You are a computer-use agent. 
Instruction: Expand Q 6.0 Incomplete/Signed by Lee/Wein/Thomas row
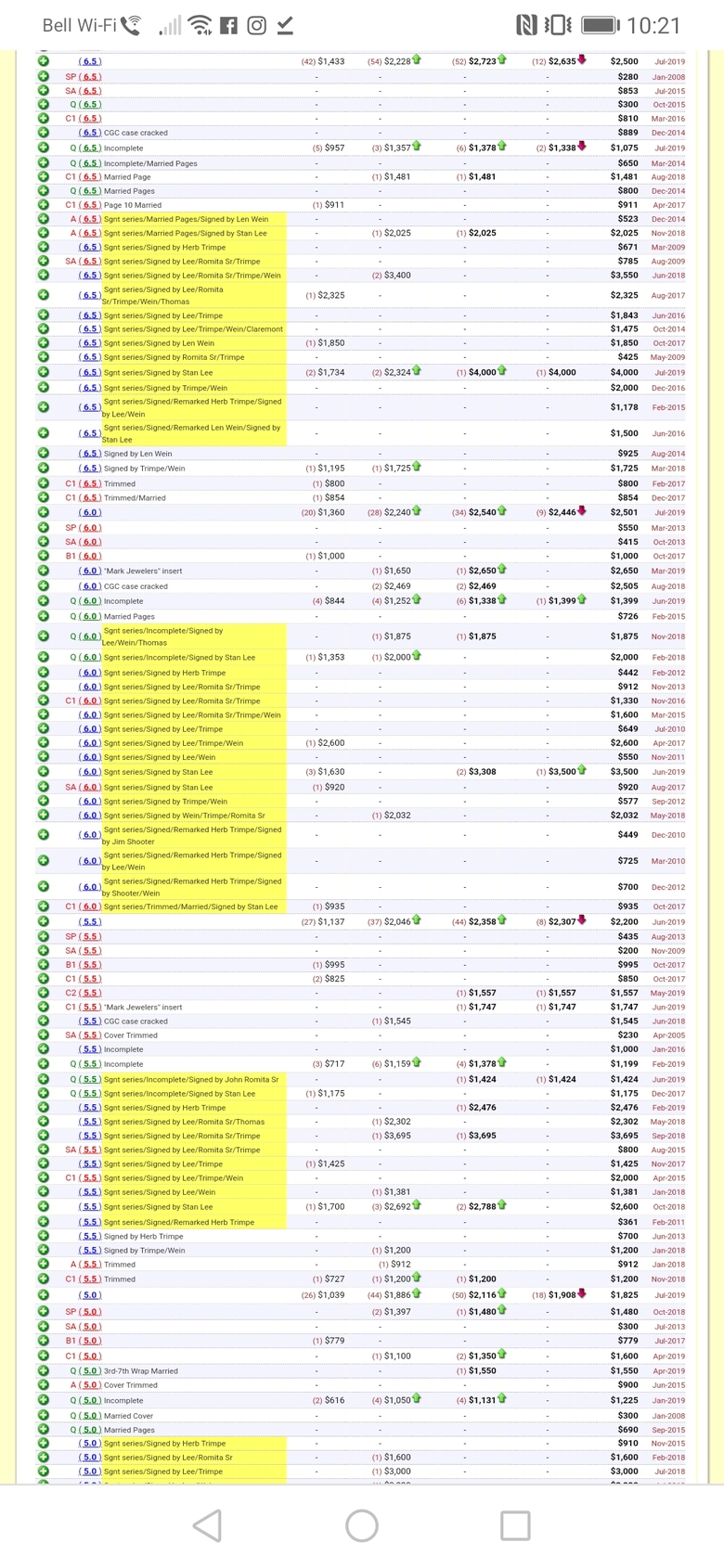coord(43,636)
